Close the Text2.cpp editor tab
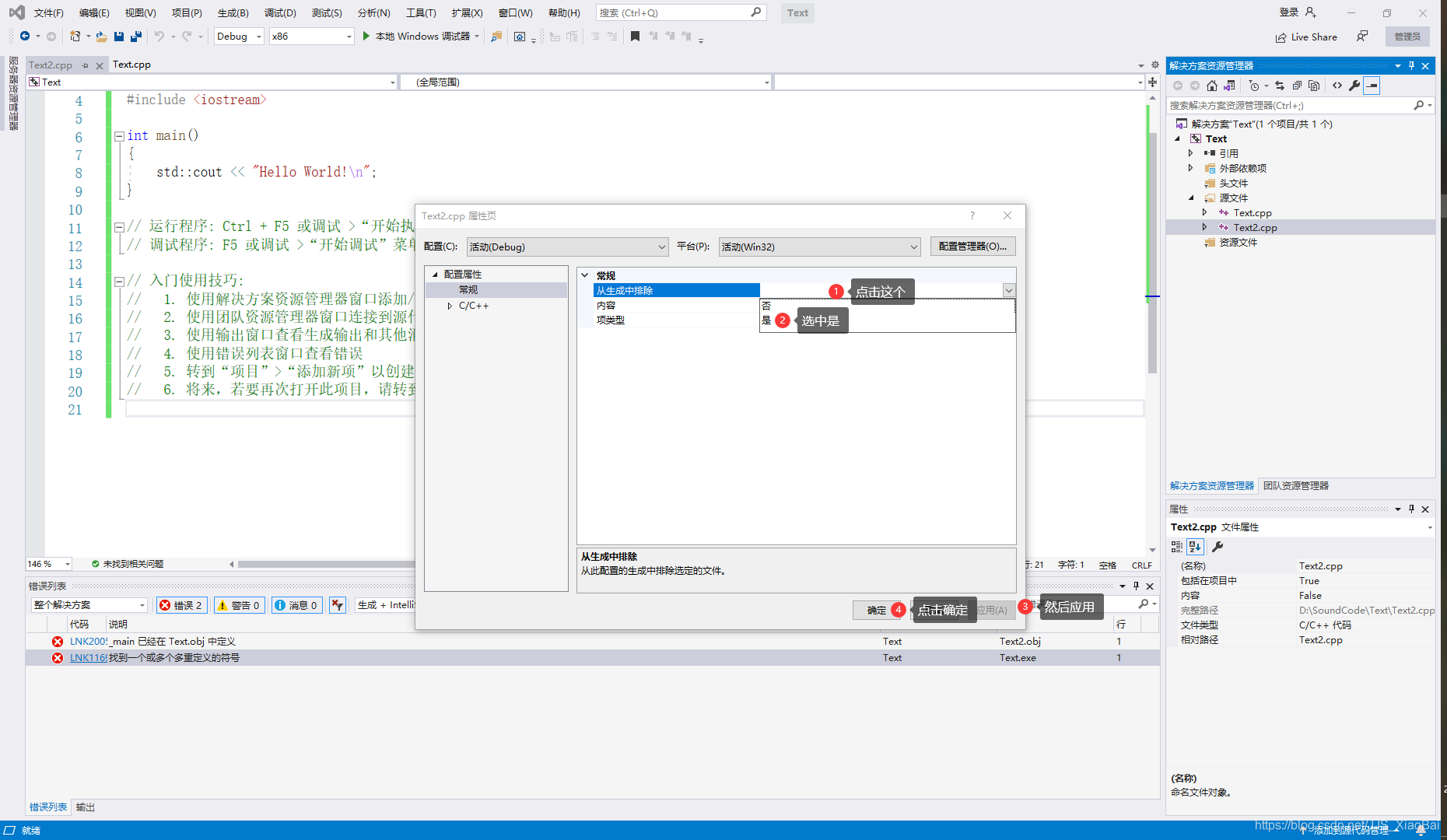 point(100,66)
